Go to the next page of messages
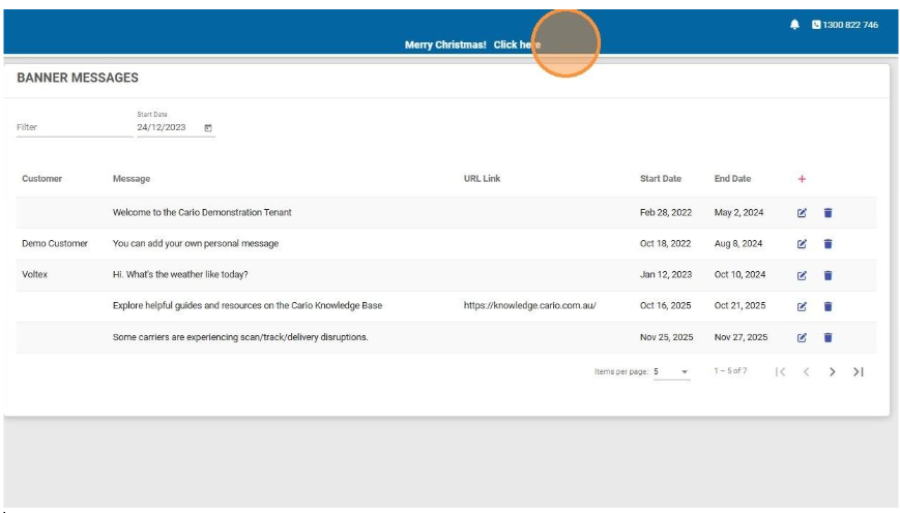 pos(832,372)
